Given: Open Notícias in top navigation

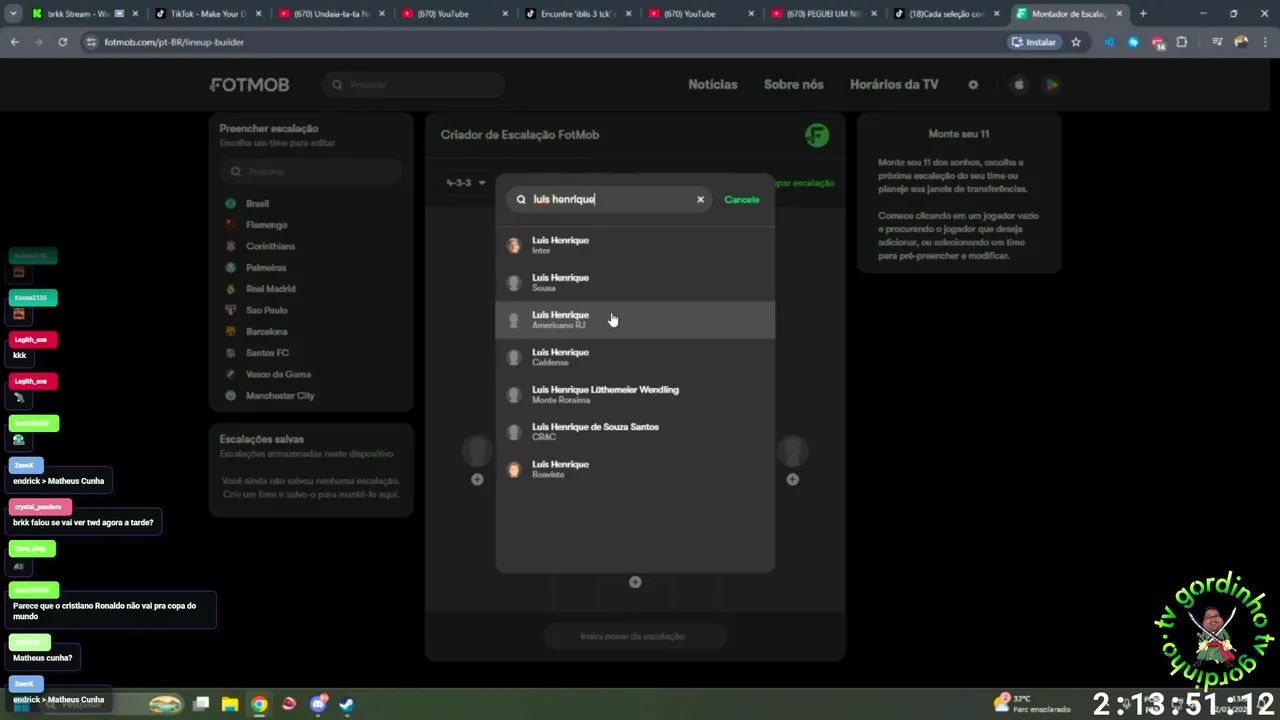Looking at the screenshot, I should (x=713, y=85).
